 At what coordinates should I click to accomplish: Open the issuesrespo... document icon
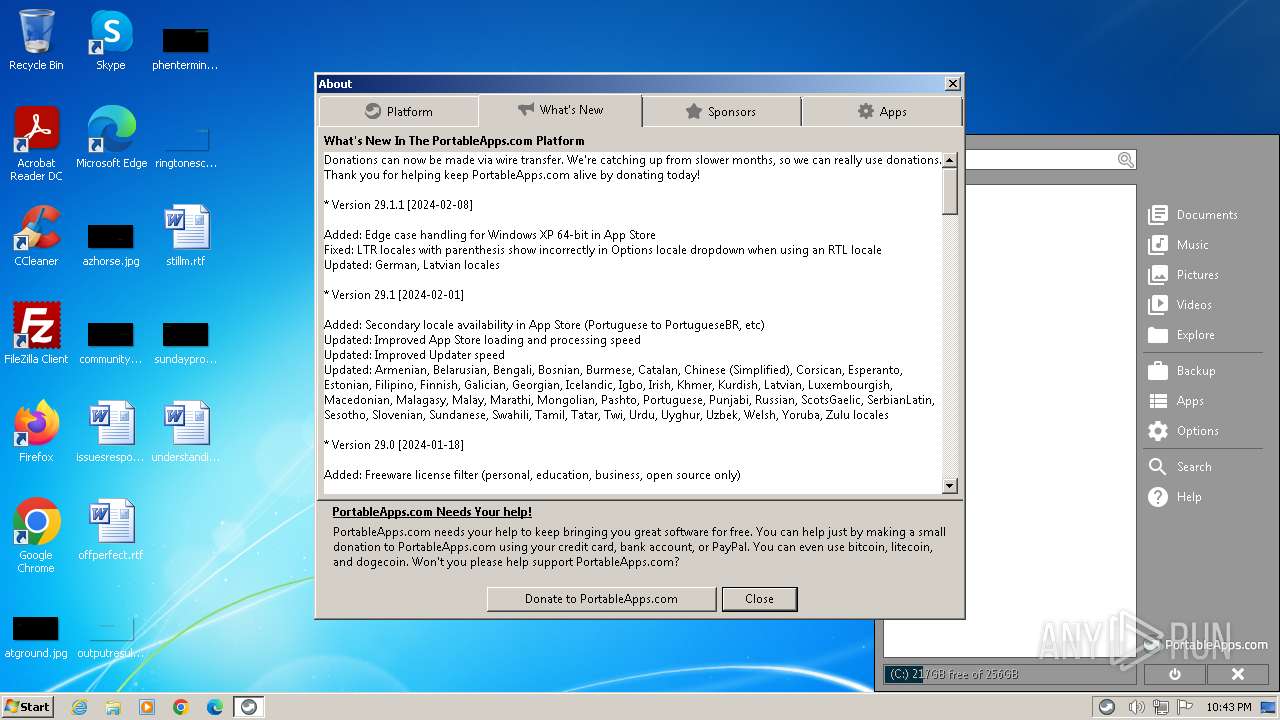coord(111,432)
